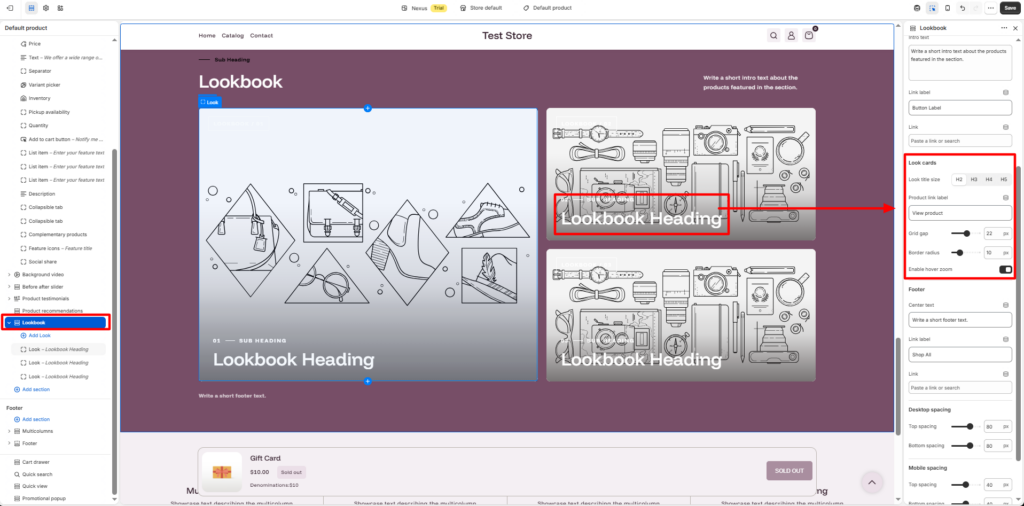Click the Product link label input field

click(x=960, y=213)
